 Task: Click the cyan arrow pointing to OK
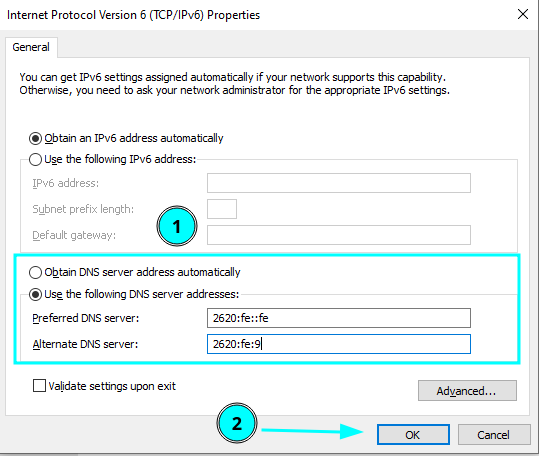click(312, 431)
